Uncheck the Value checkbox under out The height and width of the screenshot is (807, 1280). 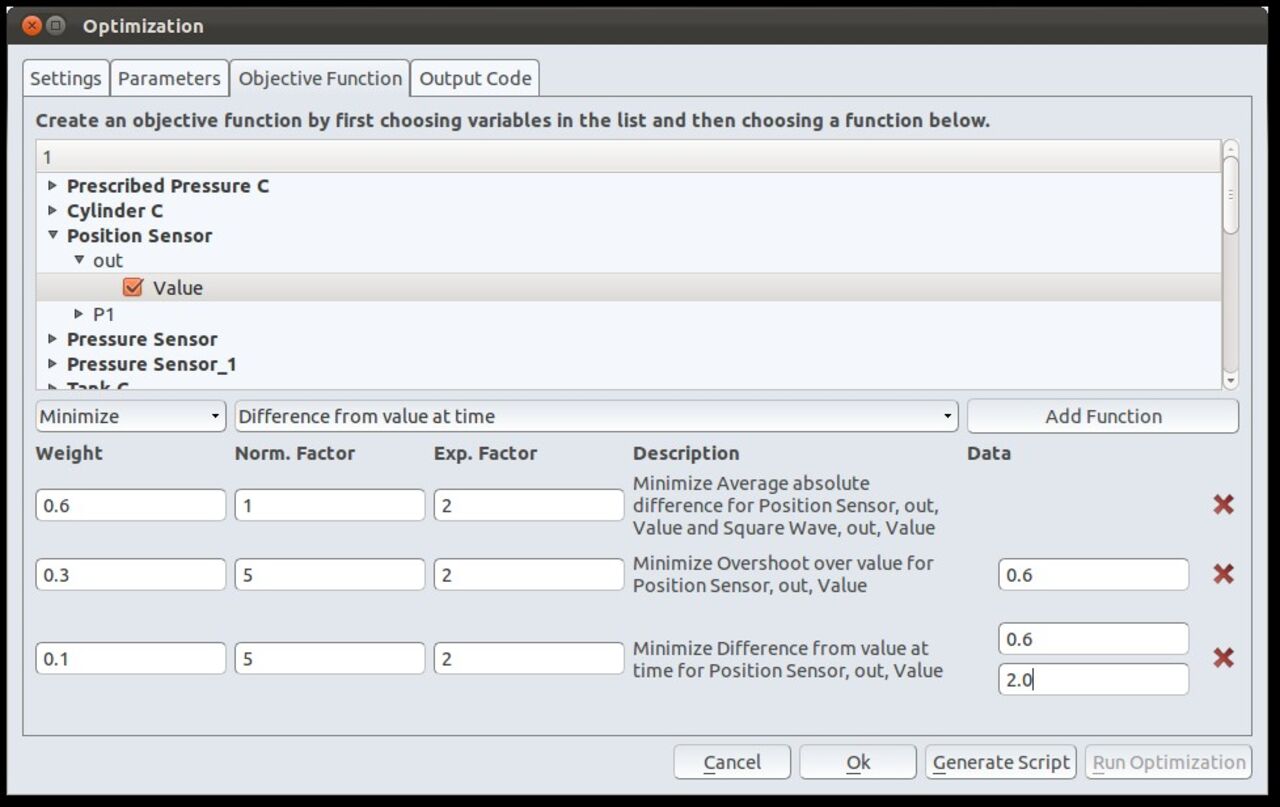(133, 288)
